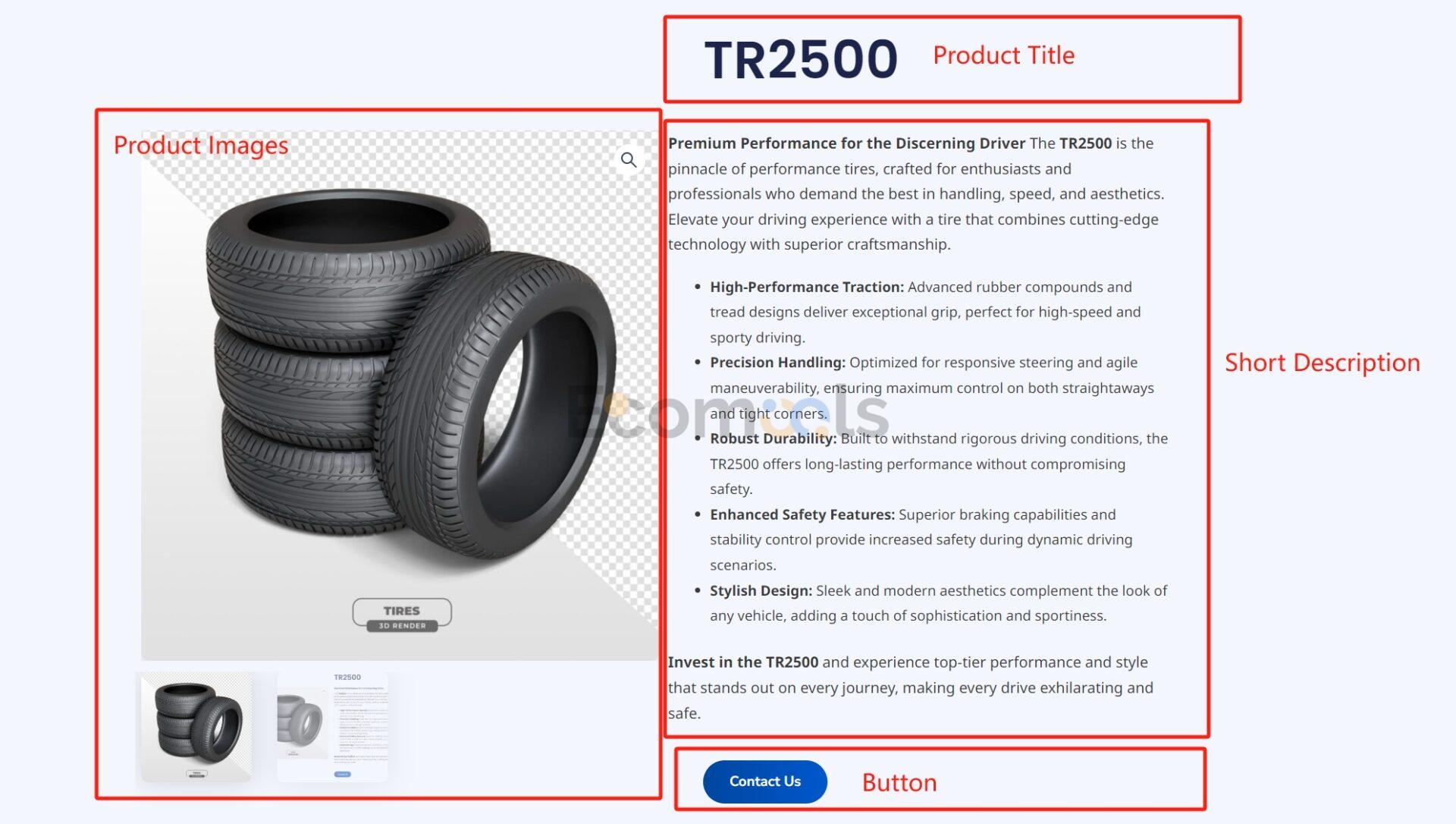Click the Precision Handling bullet heading

[x=777, y=363]
